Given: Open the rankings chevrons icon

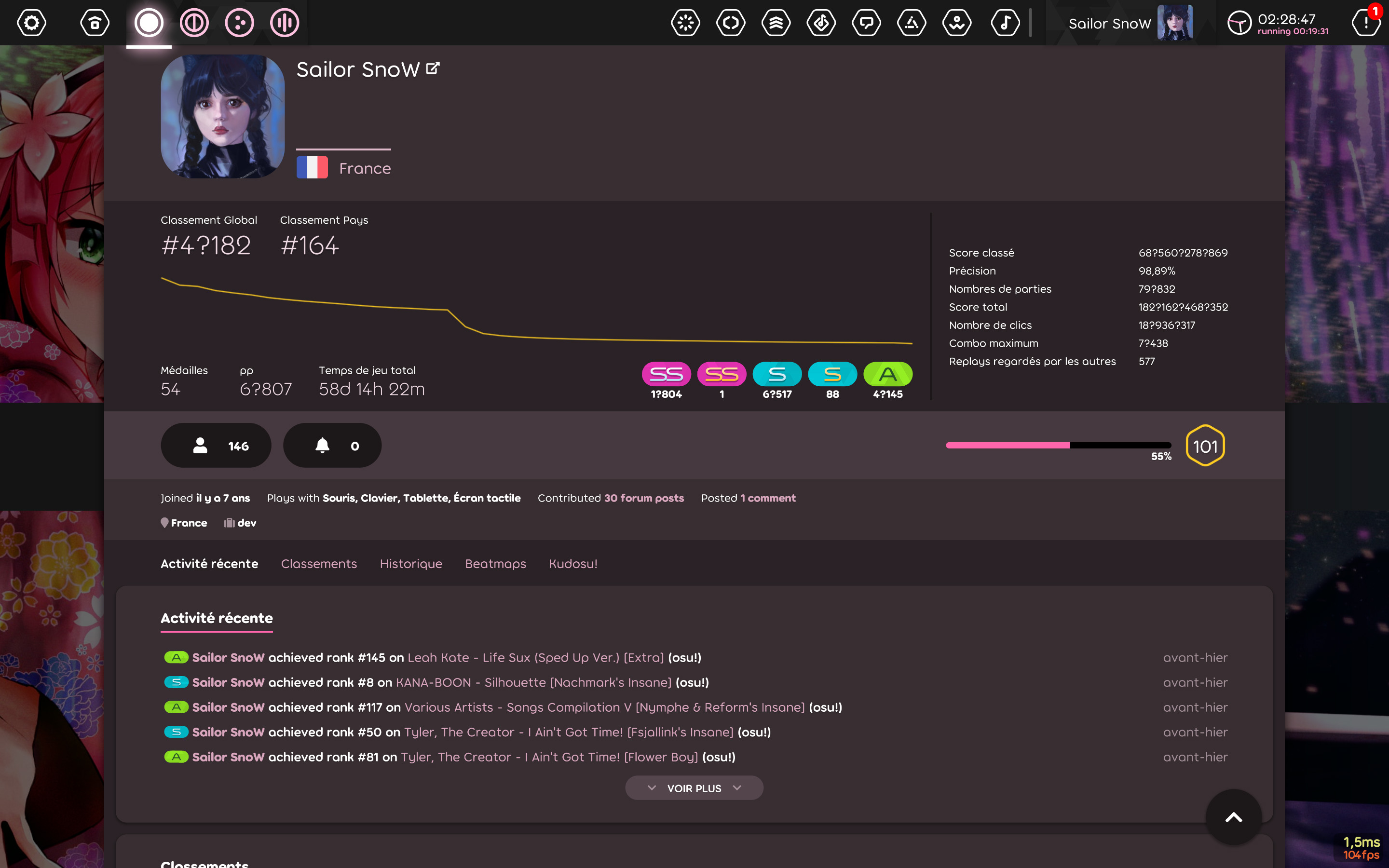Looking at the screenshot, I should point(776,23).
